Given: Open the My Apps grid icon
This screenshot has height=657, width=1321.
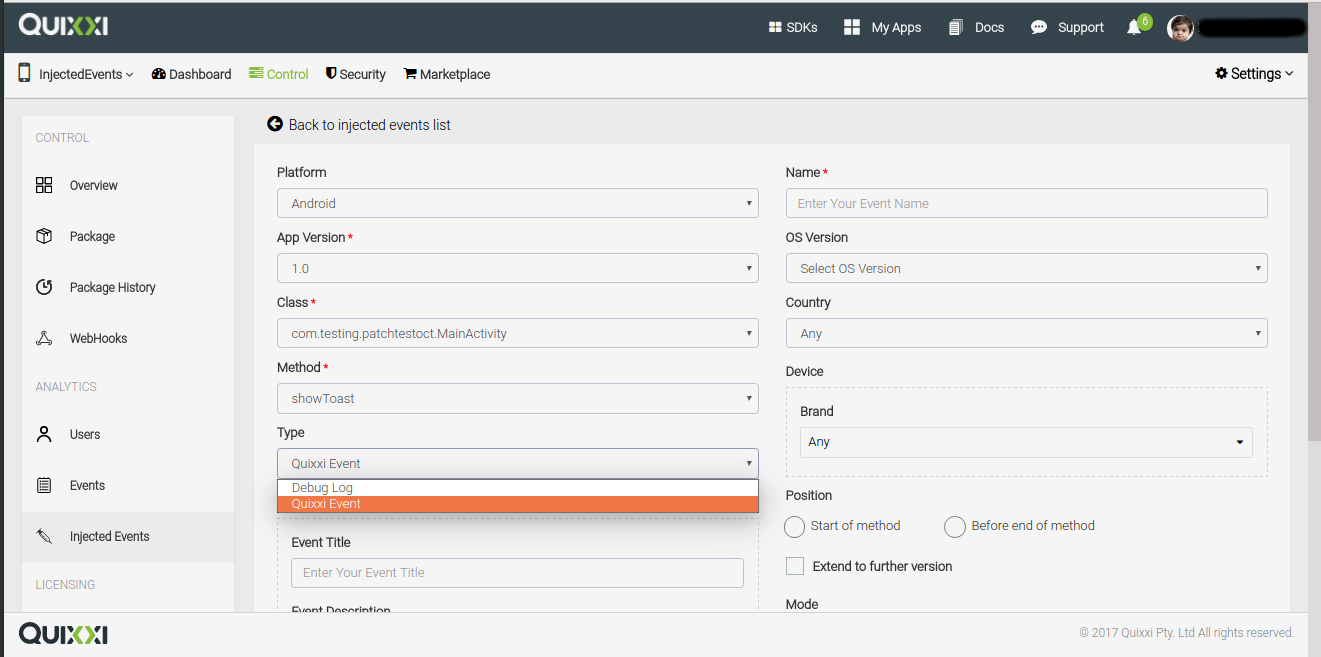Looking at the screenshot, I should [852, 27].
